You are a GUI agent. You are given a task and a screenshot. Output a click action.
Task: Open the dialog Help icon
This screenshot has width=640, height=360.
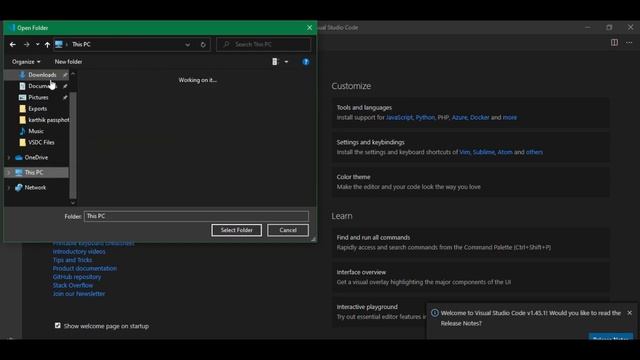click(x=306, y=62)
